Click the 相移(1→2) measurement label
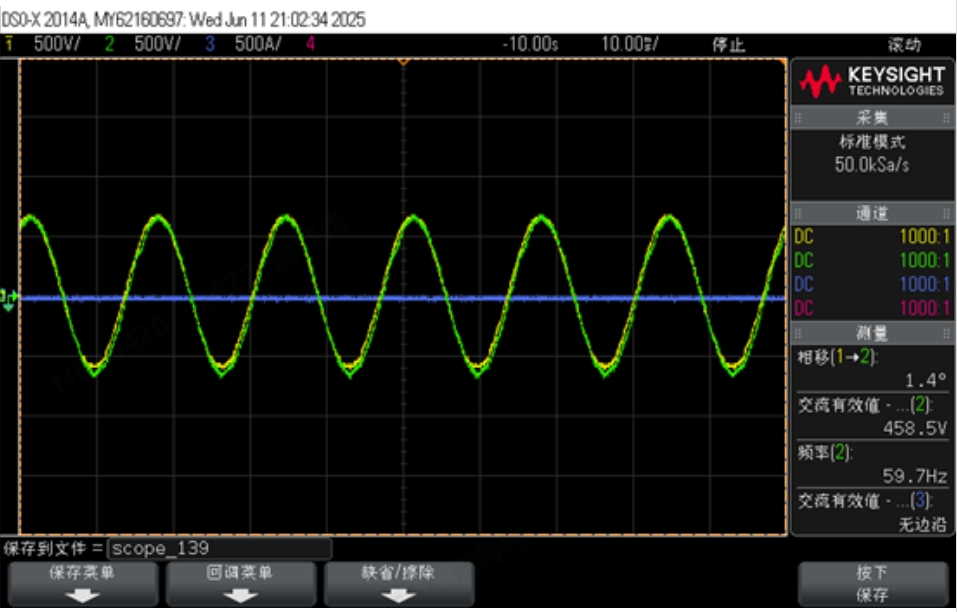Viewport: 957px width, 612px height. pos(837,358)
